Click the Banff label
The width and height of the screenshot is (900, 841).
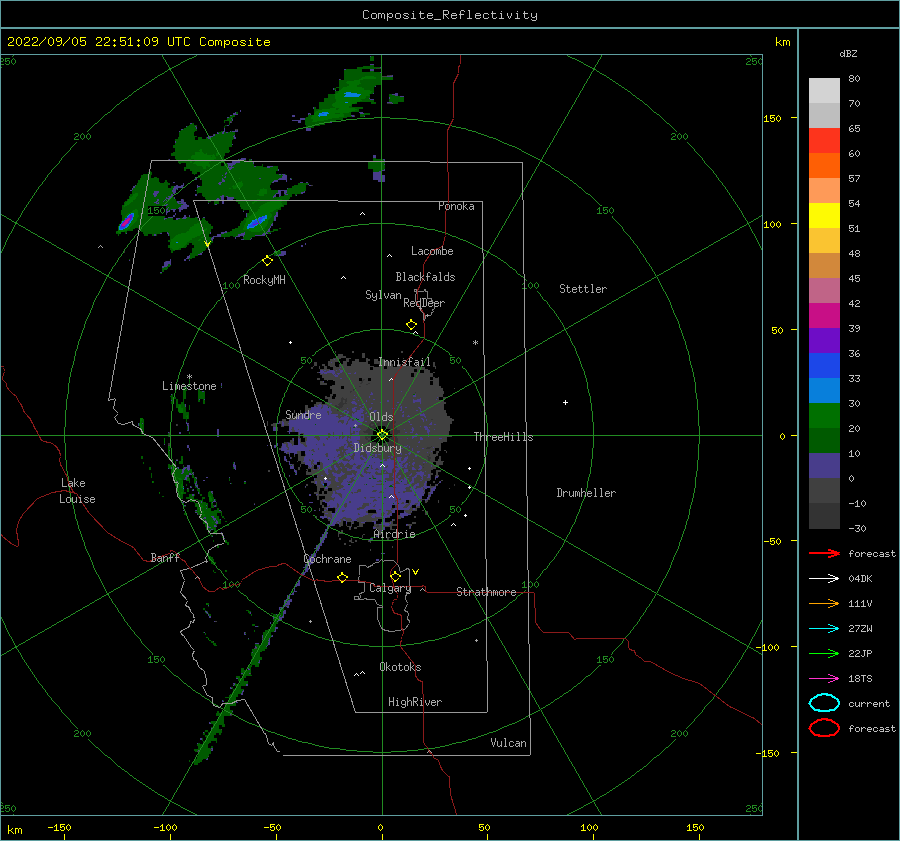coord(165,557)
